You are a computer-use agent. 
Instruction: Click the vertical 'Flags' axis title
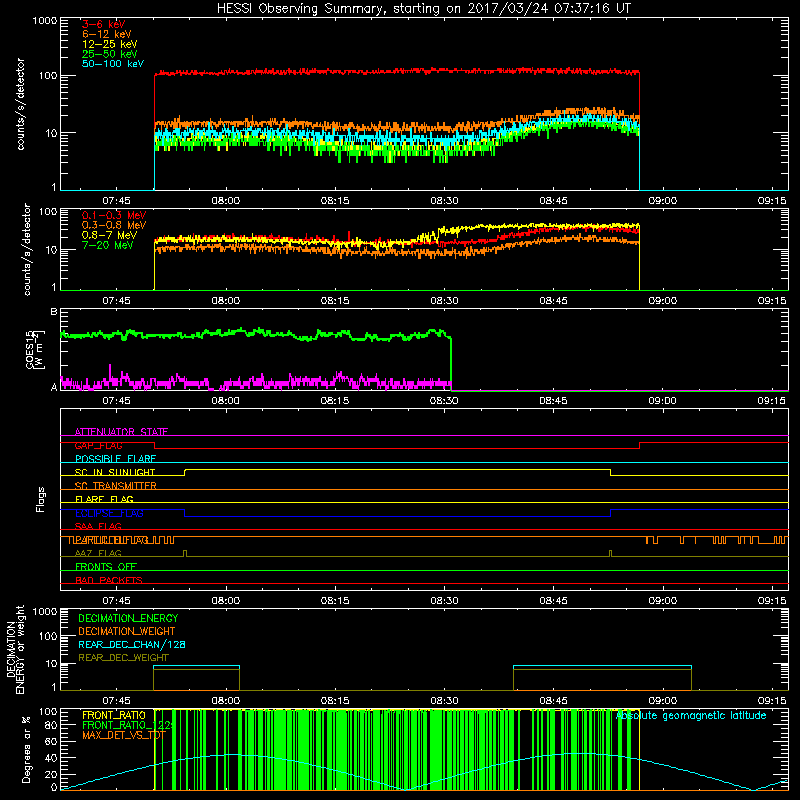(x=40, y=499)
